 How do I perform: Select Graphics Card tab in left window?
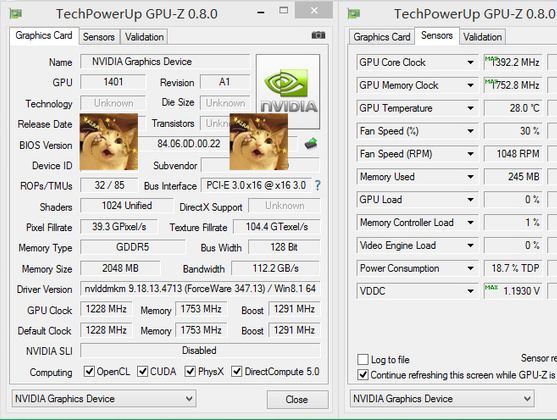coord(44,36)
